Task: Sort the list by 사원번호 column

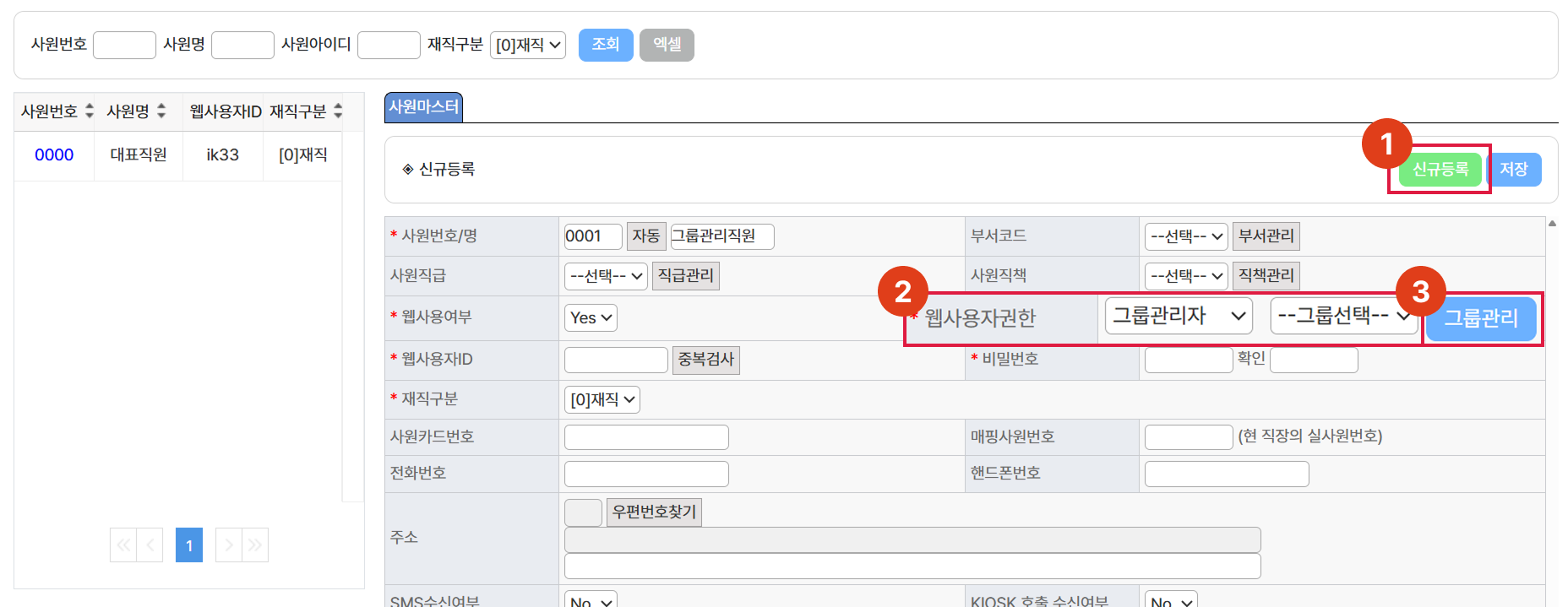Action: click(x=89, y=111)
